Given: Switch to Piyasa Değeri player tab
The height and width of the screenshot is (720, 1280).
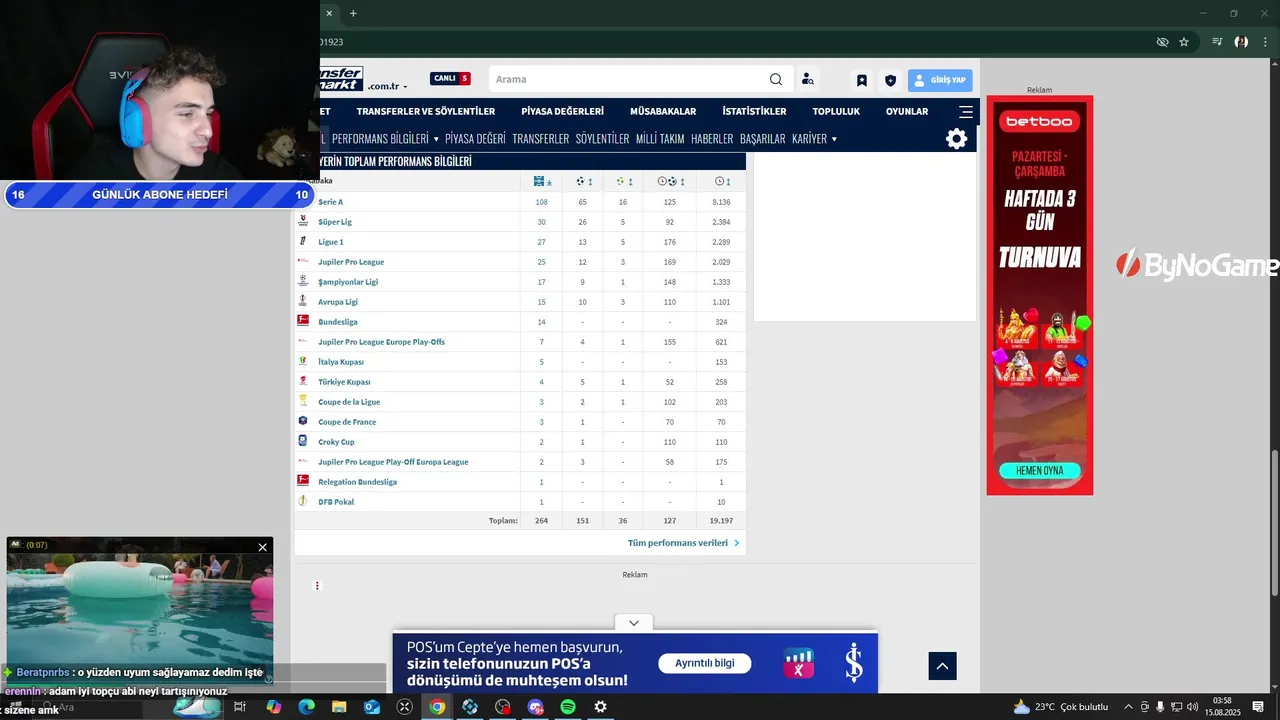Looking at the screenshot, I should 475,139.
